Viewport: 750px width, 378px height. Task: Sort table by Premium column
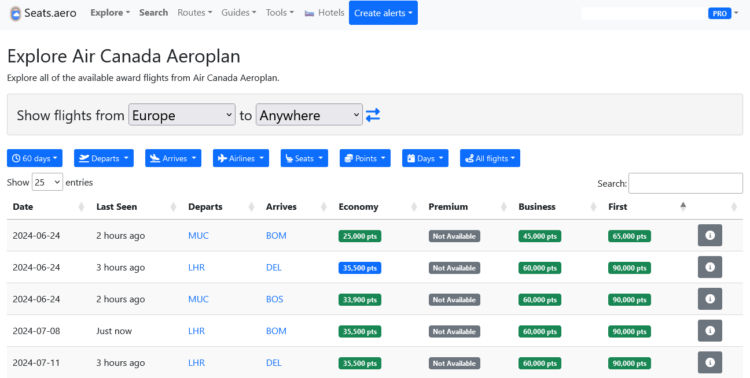pyautogui.click(x=467, y=207)
